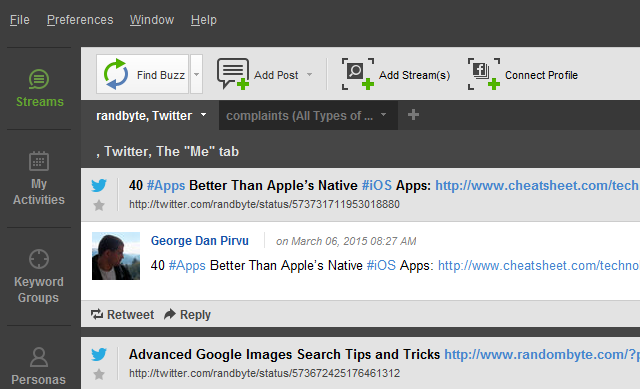The width and height of the screenshot is (640, 389).
Task: Click the Retweet text
Action: 130,315
